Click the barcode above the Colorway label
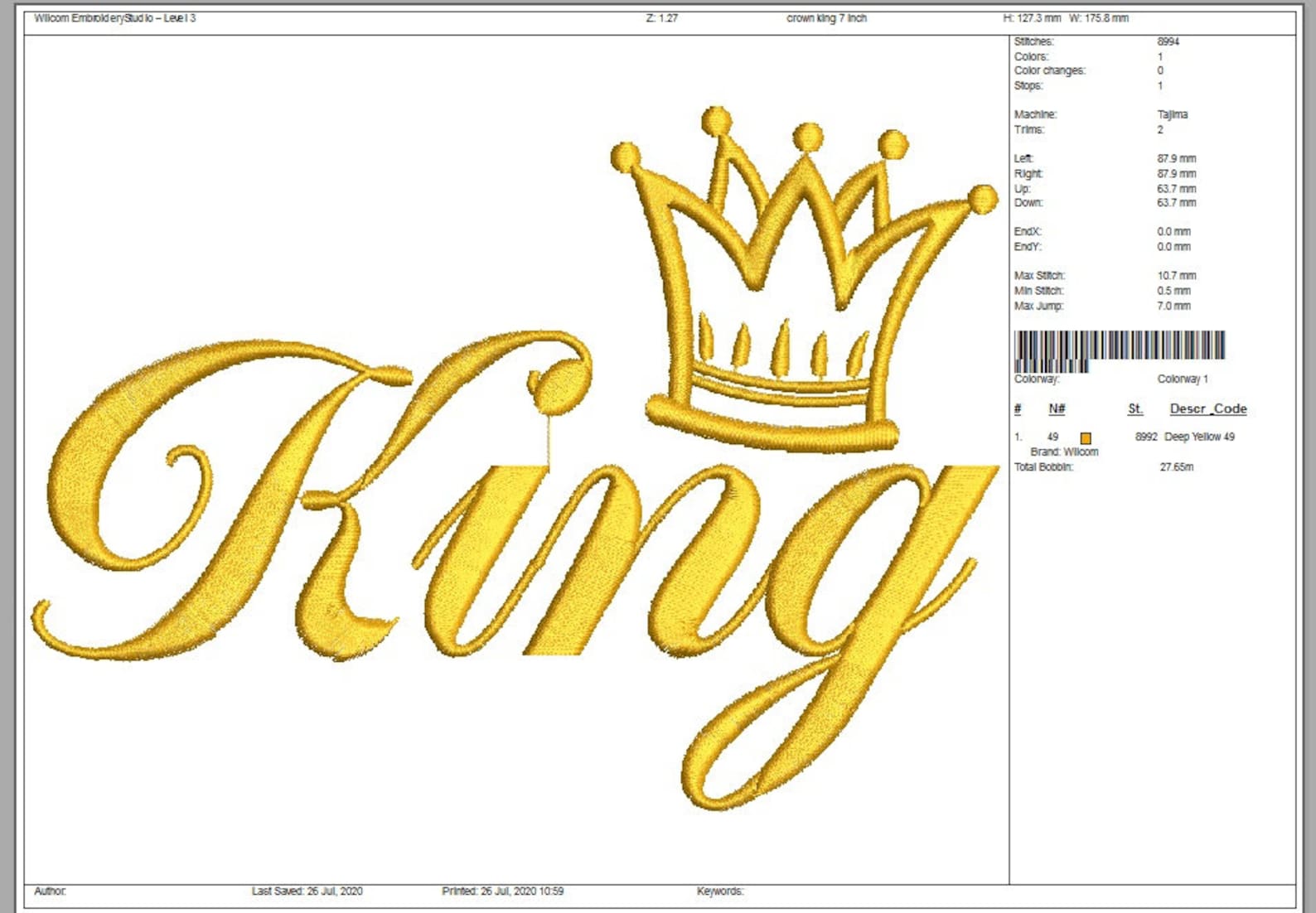This screenshot has height=913, width=1316. tap(1120, 350)
